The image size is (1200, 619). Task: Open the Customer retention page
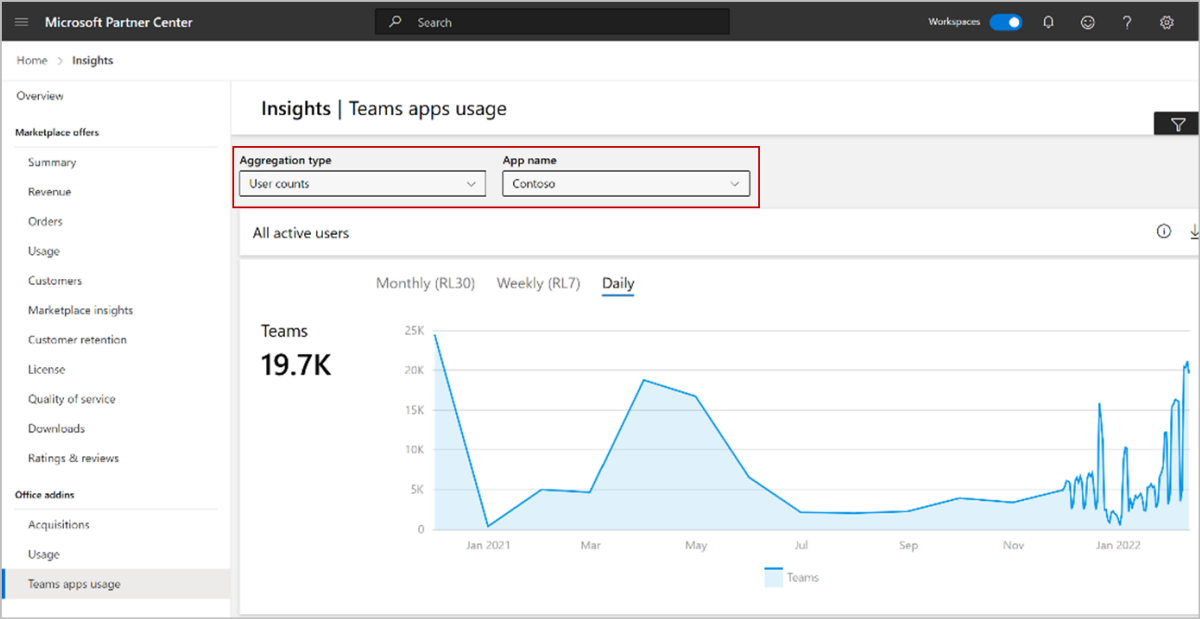(77, 340)
